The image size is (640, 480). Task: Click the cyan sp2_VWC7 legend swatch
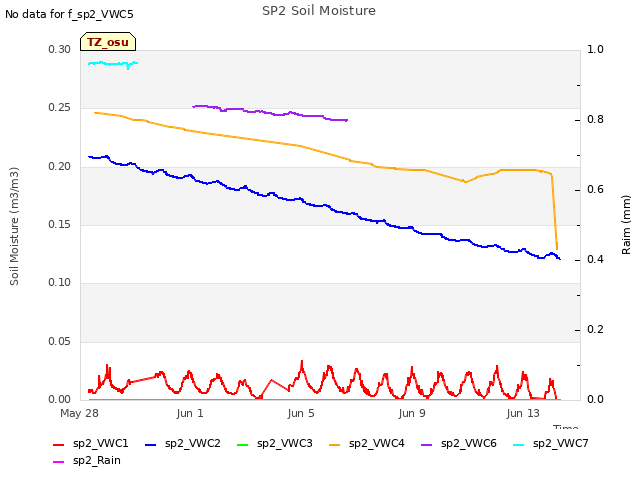click(519, 444)
